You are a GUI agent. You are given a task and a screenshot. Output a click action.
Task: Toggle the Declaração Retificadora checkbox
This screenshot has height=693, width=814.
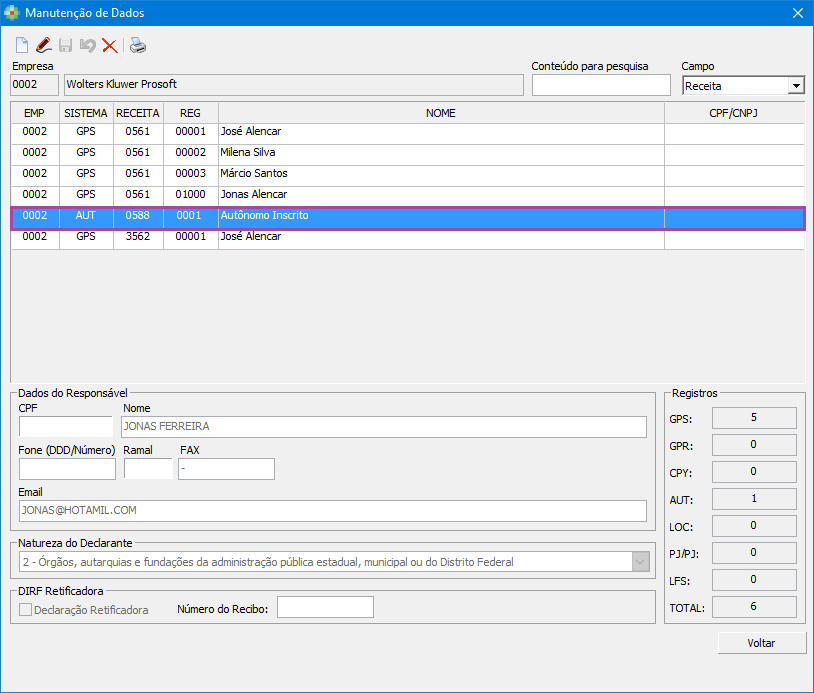tap(26, 609)
